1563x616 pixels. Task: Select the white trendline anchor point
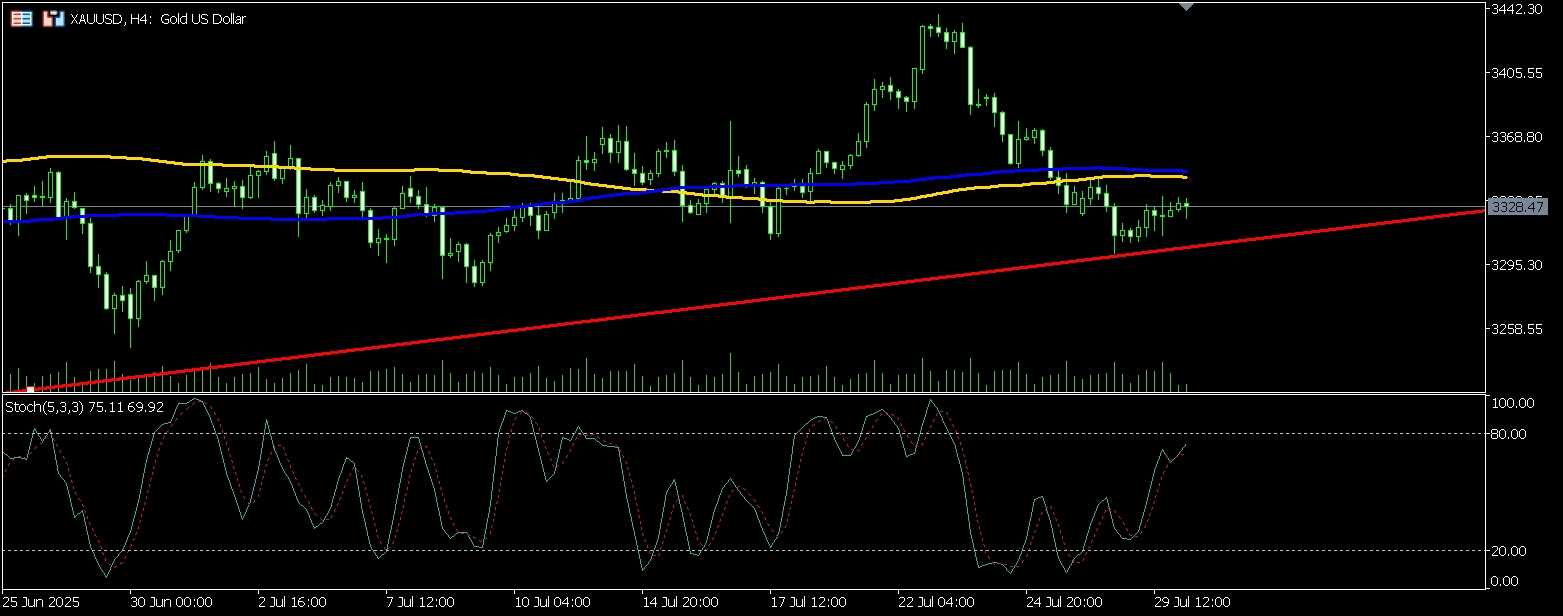(31, 389)
